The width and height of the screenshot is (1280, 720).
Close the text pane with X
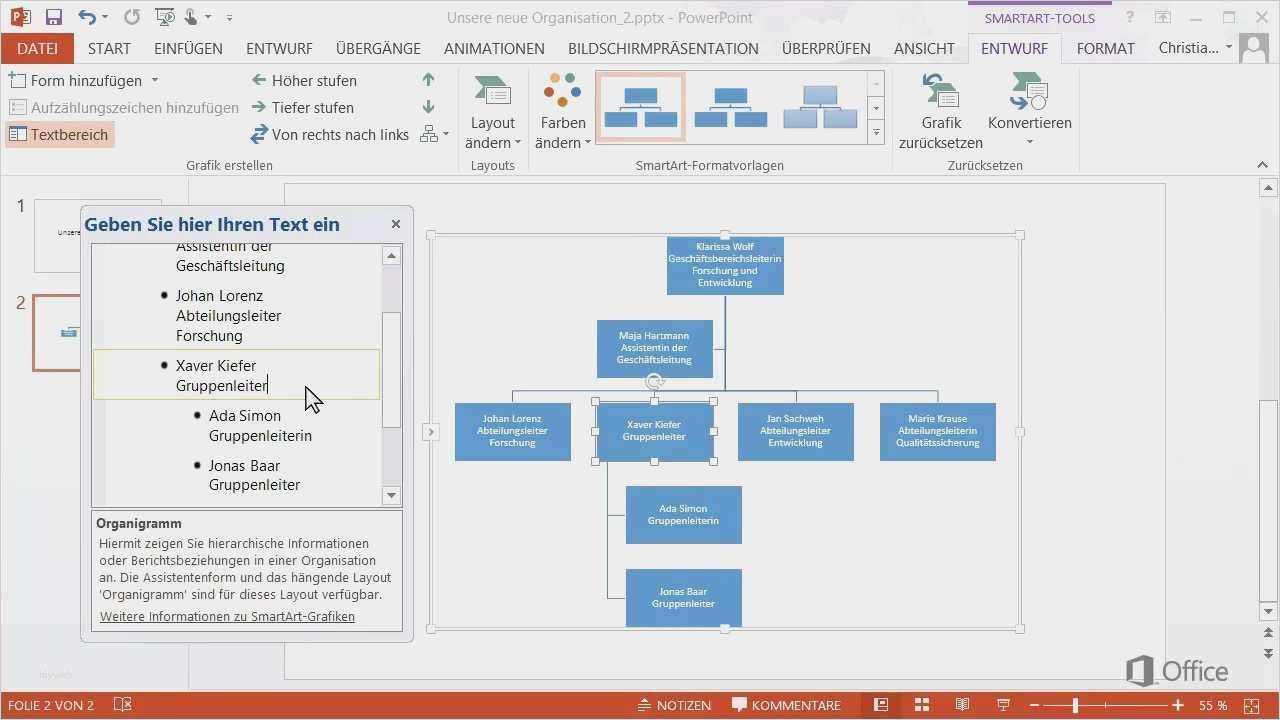pyautogui.click(x=396, y=224)
